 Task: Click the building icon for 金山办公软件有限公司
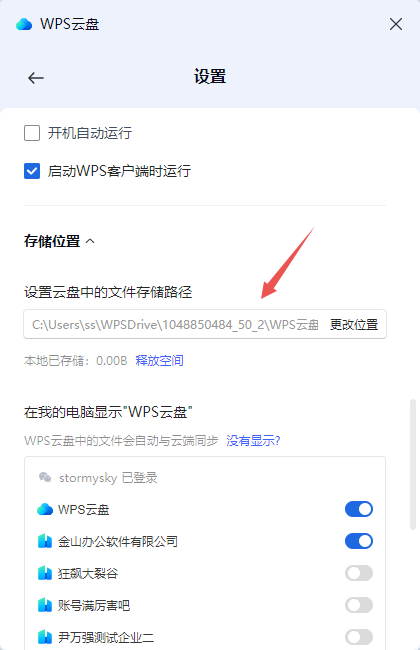pyautogui.click(x=45, y=541)
